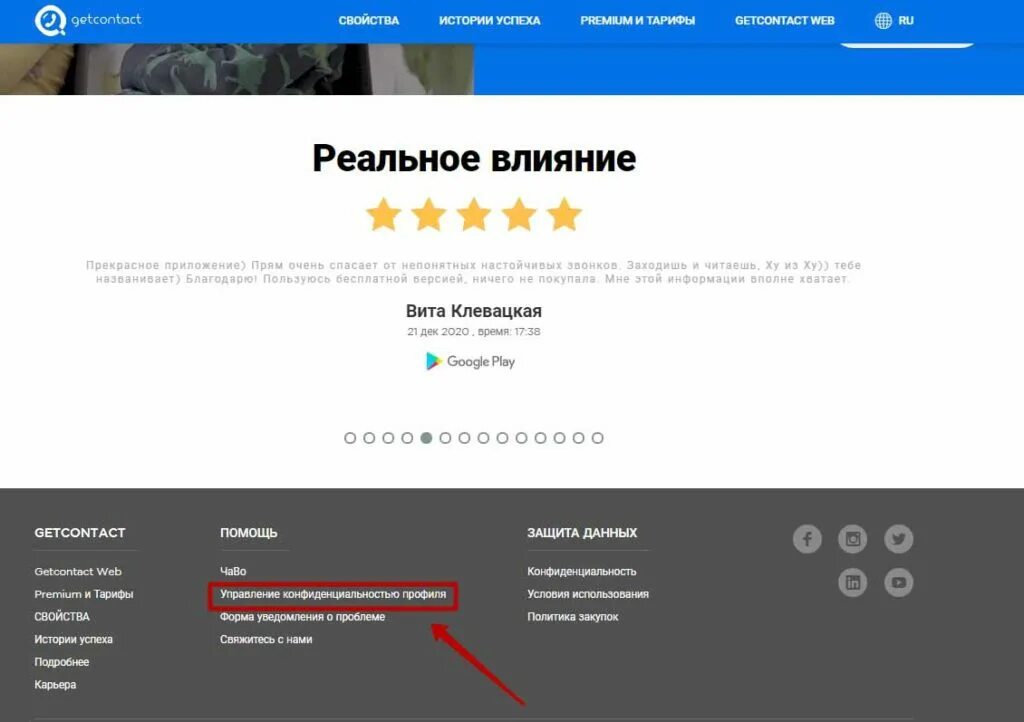Open PREMIUM И ТАРИФЫ in the top navigation
This screenshot has height=722, width=1024.
pyautogui.click(x=637, y=20)
